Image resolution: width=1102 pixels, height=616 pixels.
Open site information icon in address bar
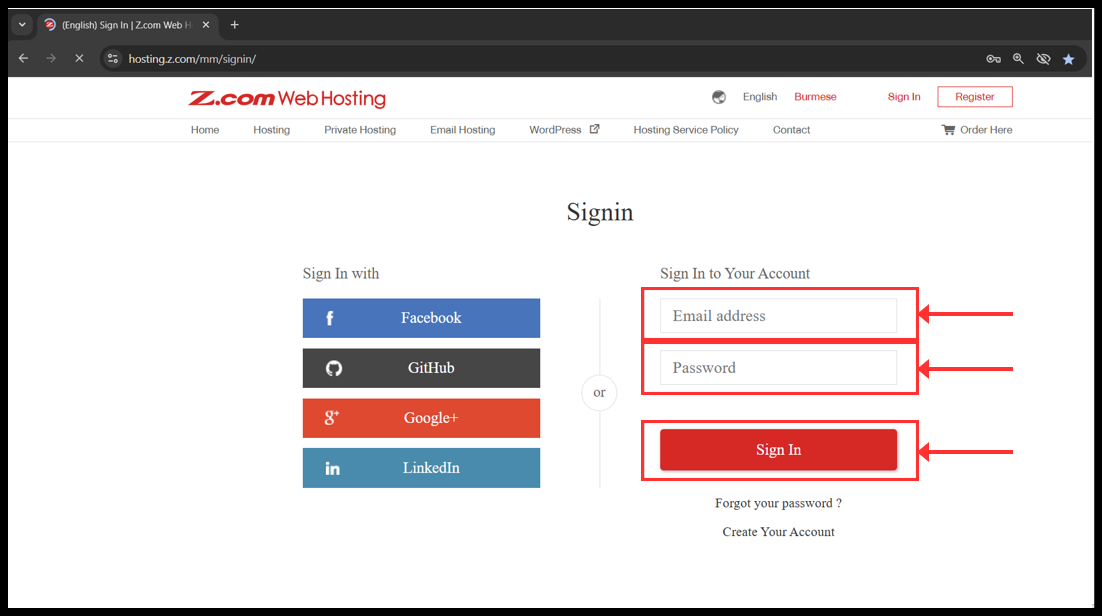(x=112, y=58)
